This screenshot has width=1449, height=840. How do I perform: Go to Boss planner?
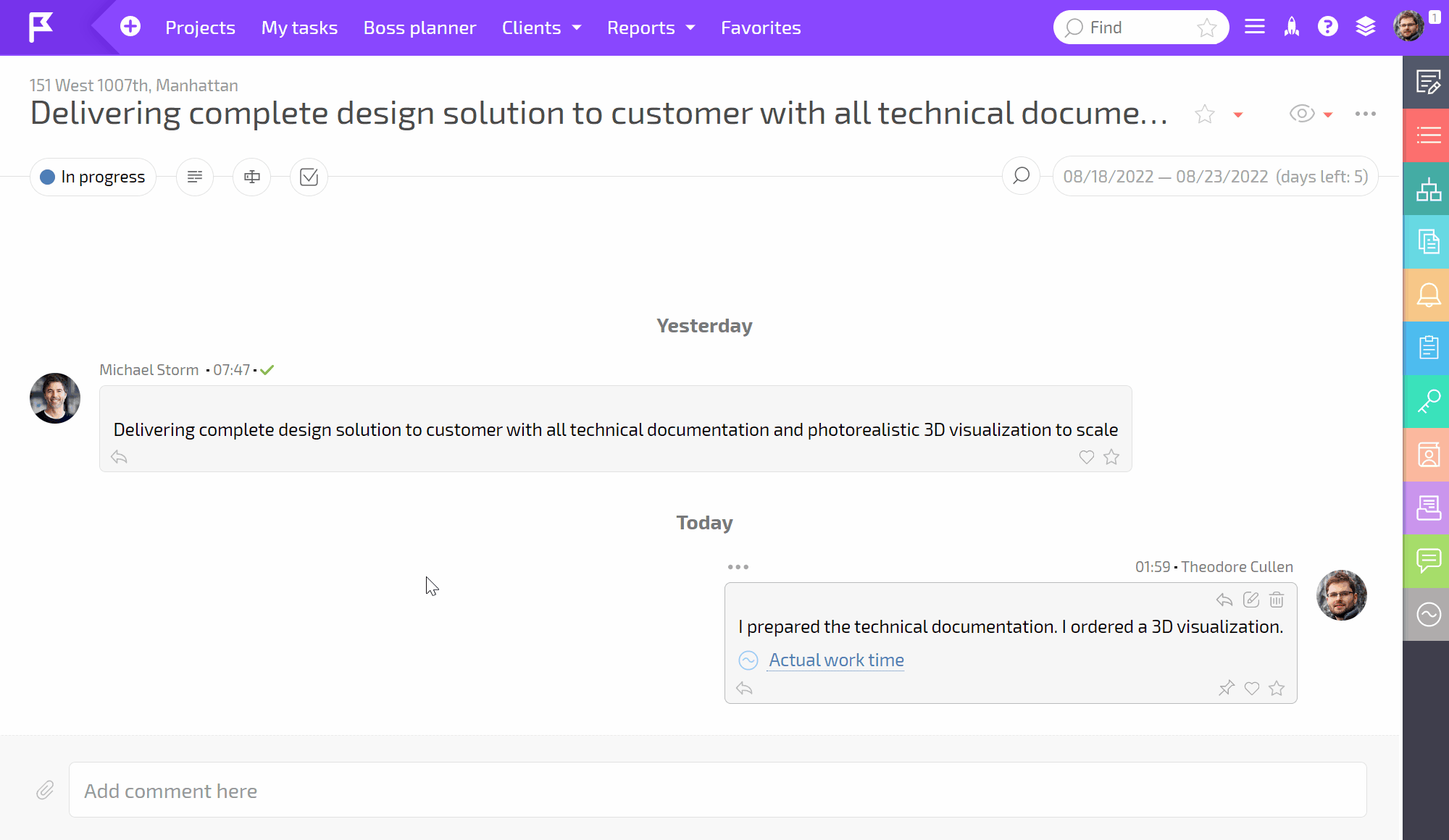coord(419,28)
